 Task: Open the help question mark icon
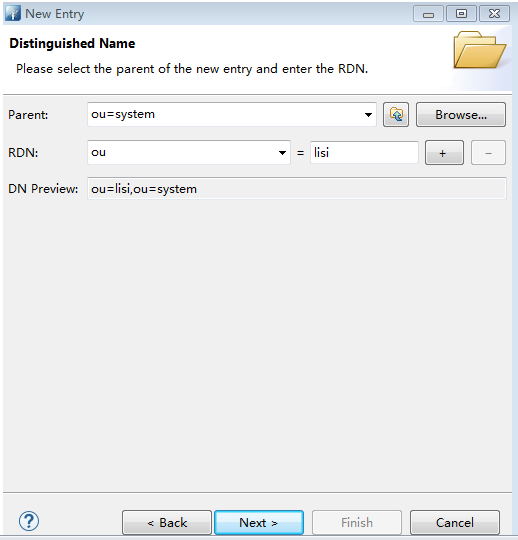point(29,521)
